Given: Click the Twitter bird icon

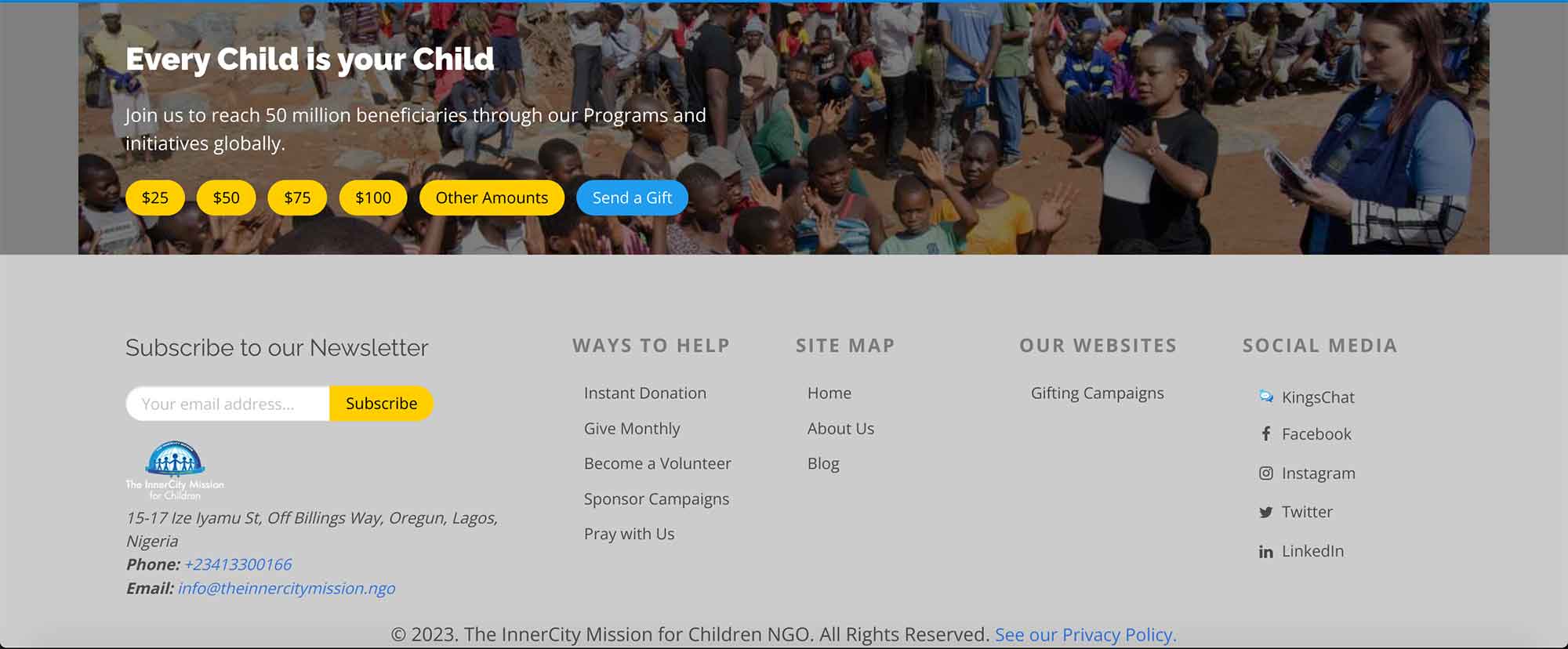Looking at the screenshot, I should click(1266, 512).
